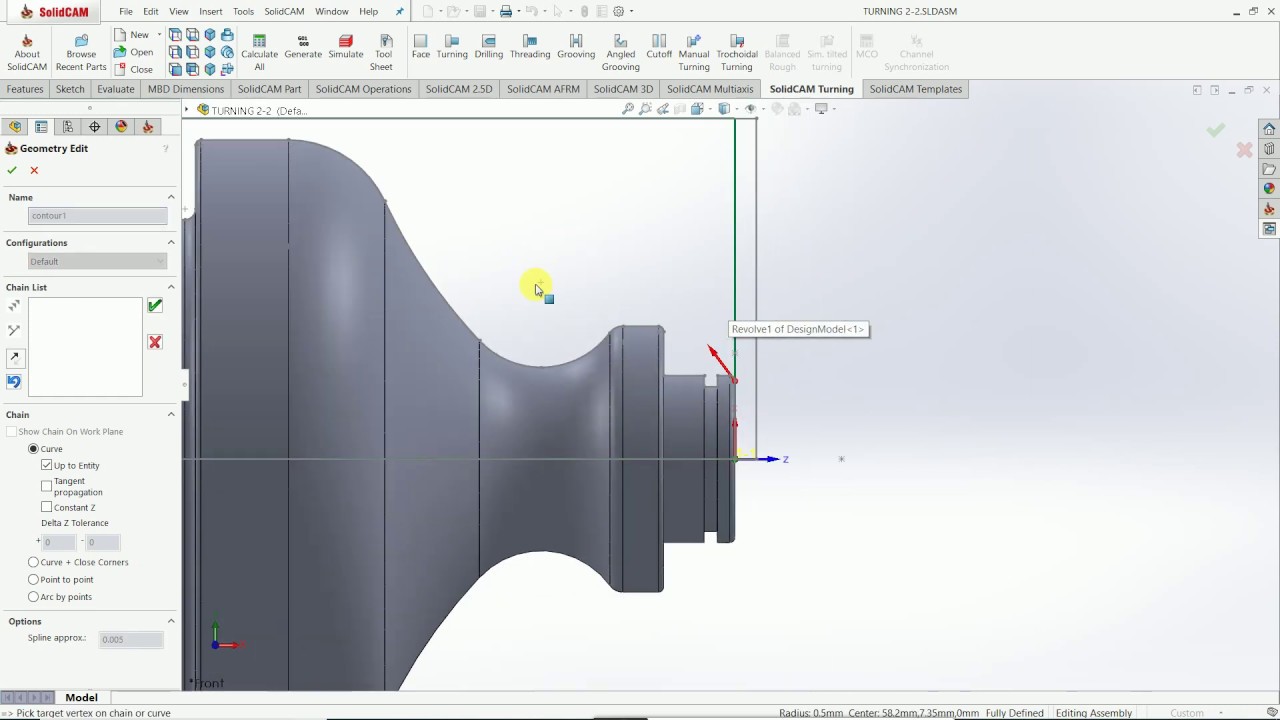Select Arc by points option
The image size is (1280, 720).
point(33,597)
